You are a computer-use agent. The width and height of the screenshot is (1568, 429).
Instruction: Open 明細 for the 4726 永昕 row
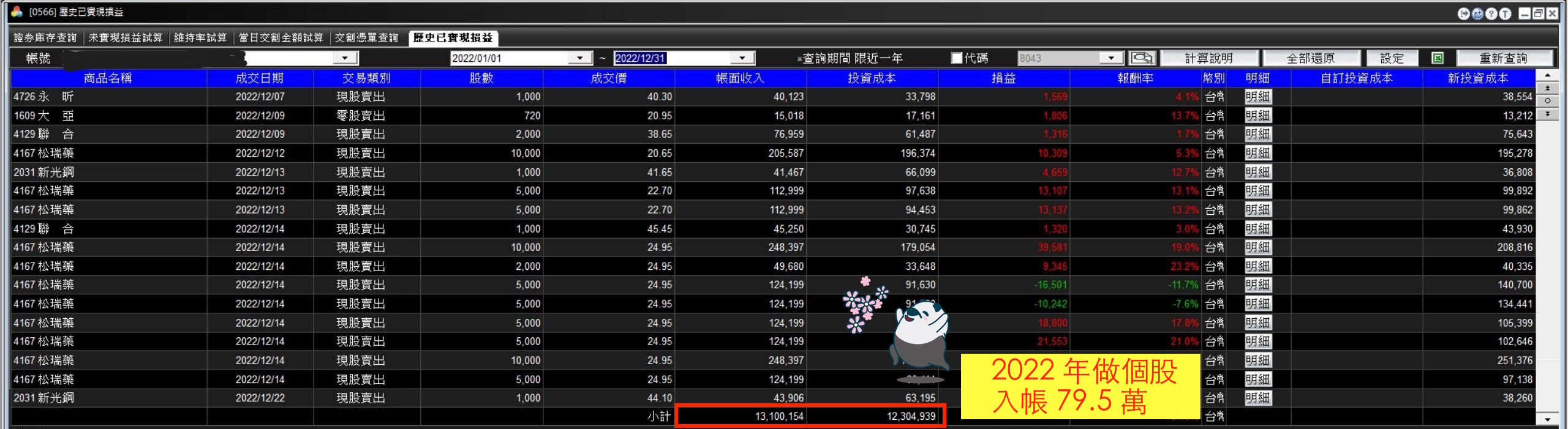(x=1257, y=97)
